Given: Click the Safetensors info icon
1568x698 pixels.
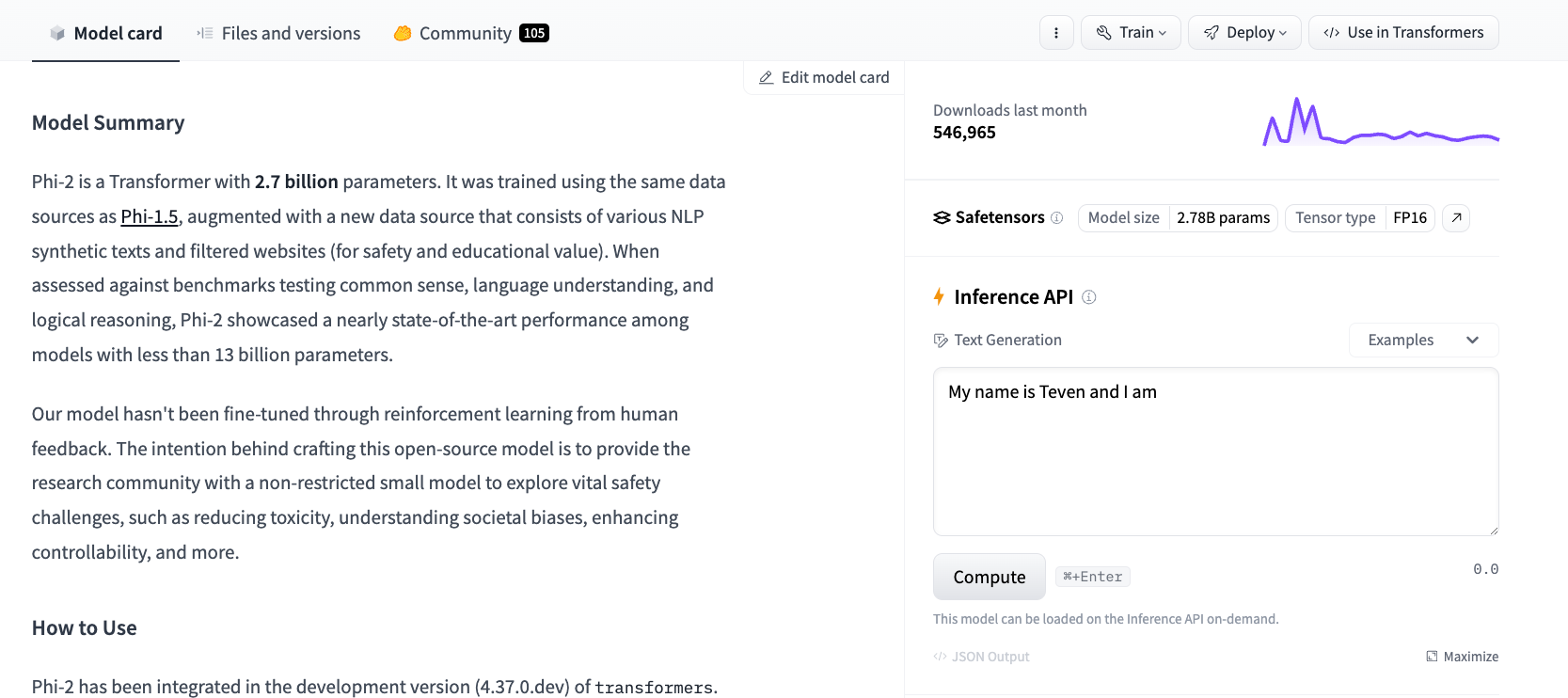Looking at the screenshot, I should 1057,218.
